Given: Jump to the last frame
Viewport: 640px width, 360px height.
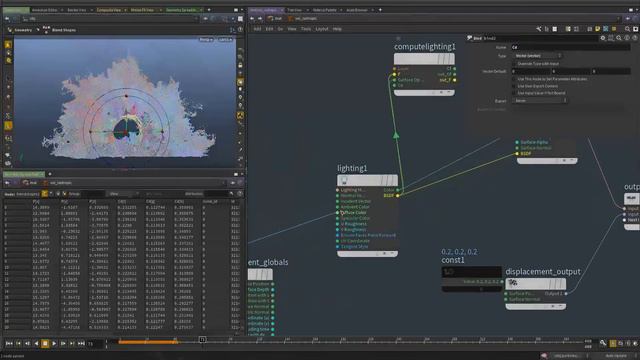Looking at the screenshot, I should [81, 344].
